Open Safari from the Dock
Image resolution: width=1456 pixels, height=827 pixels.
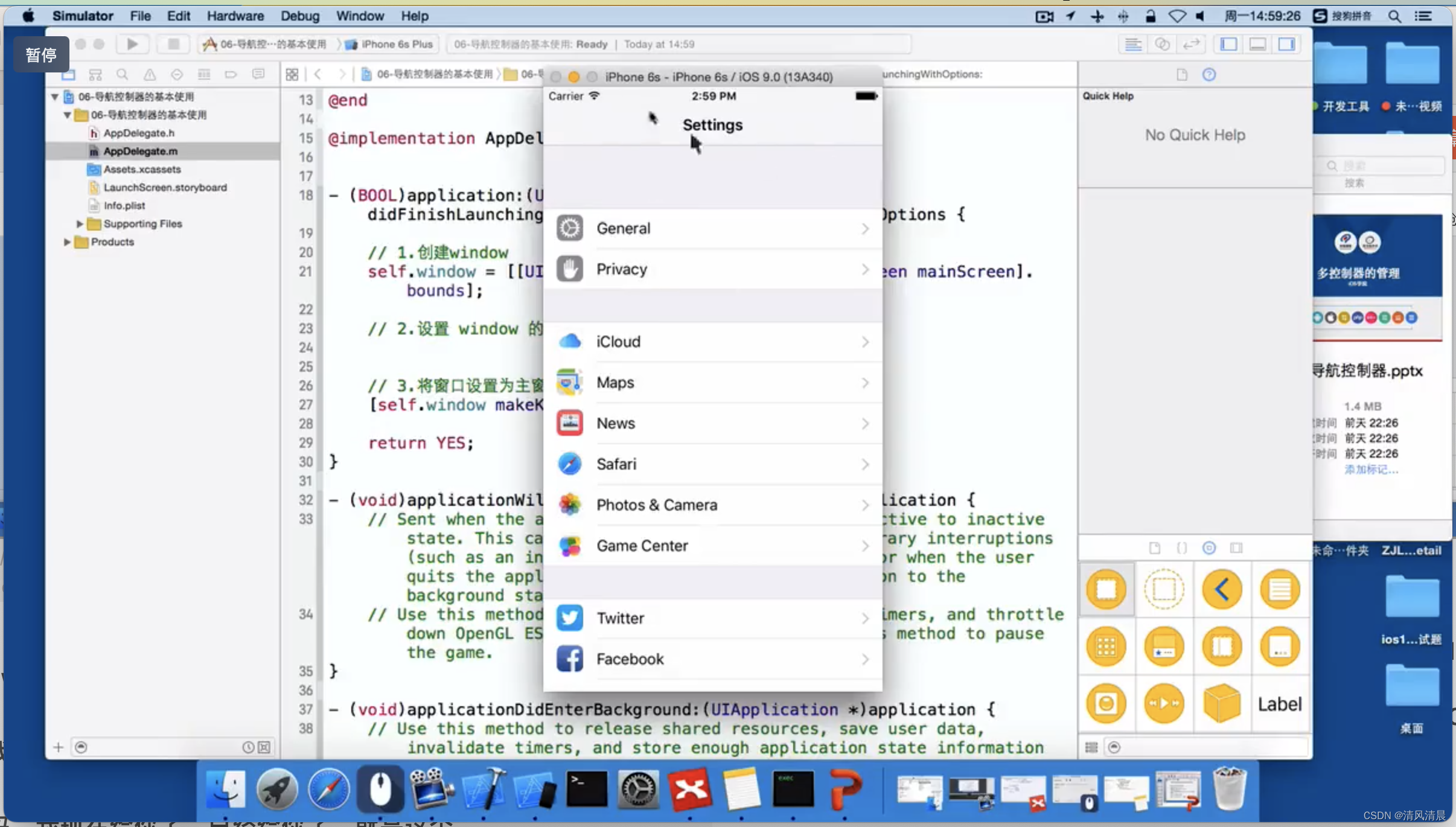pos(328,788)
